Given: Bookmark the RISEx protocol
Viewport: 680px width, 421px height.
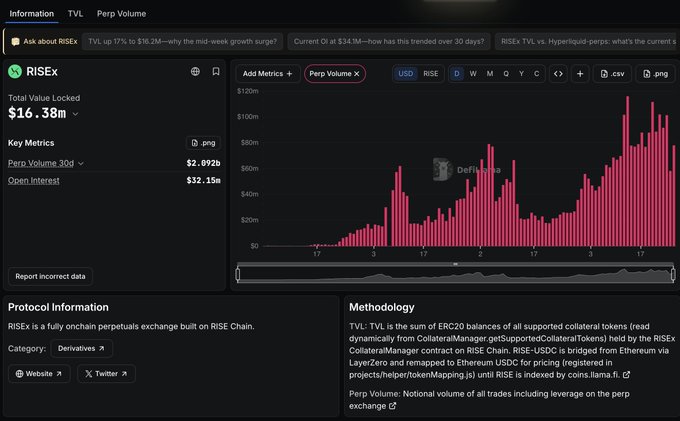Looking at the screenshot, I should click(x=216, y=72).
